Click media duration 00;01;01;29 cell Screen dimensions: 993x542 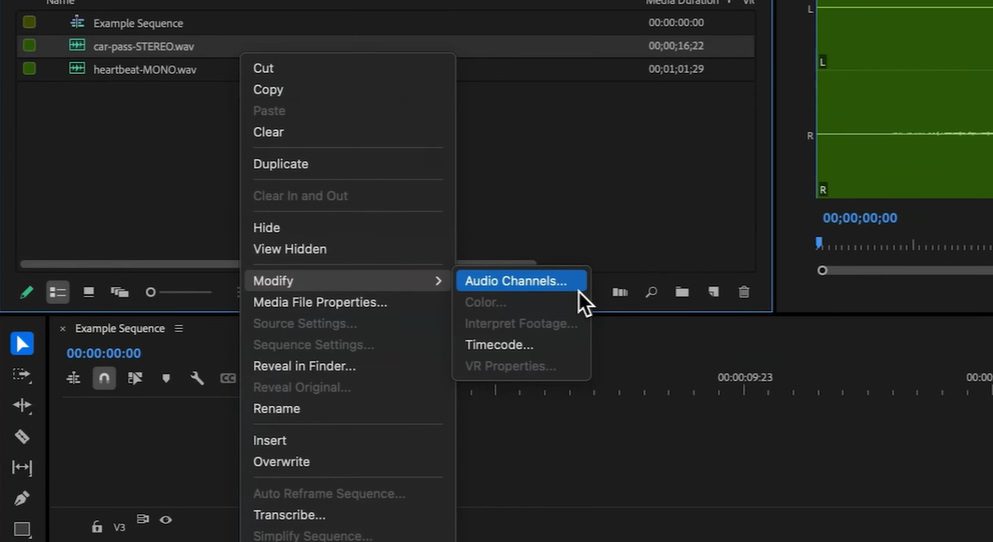point(676,69)
